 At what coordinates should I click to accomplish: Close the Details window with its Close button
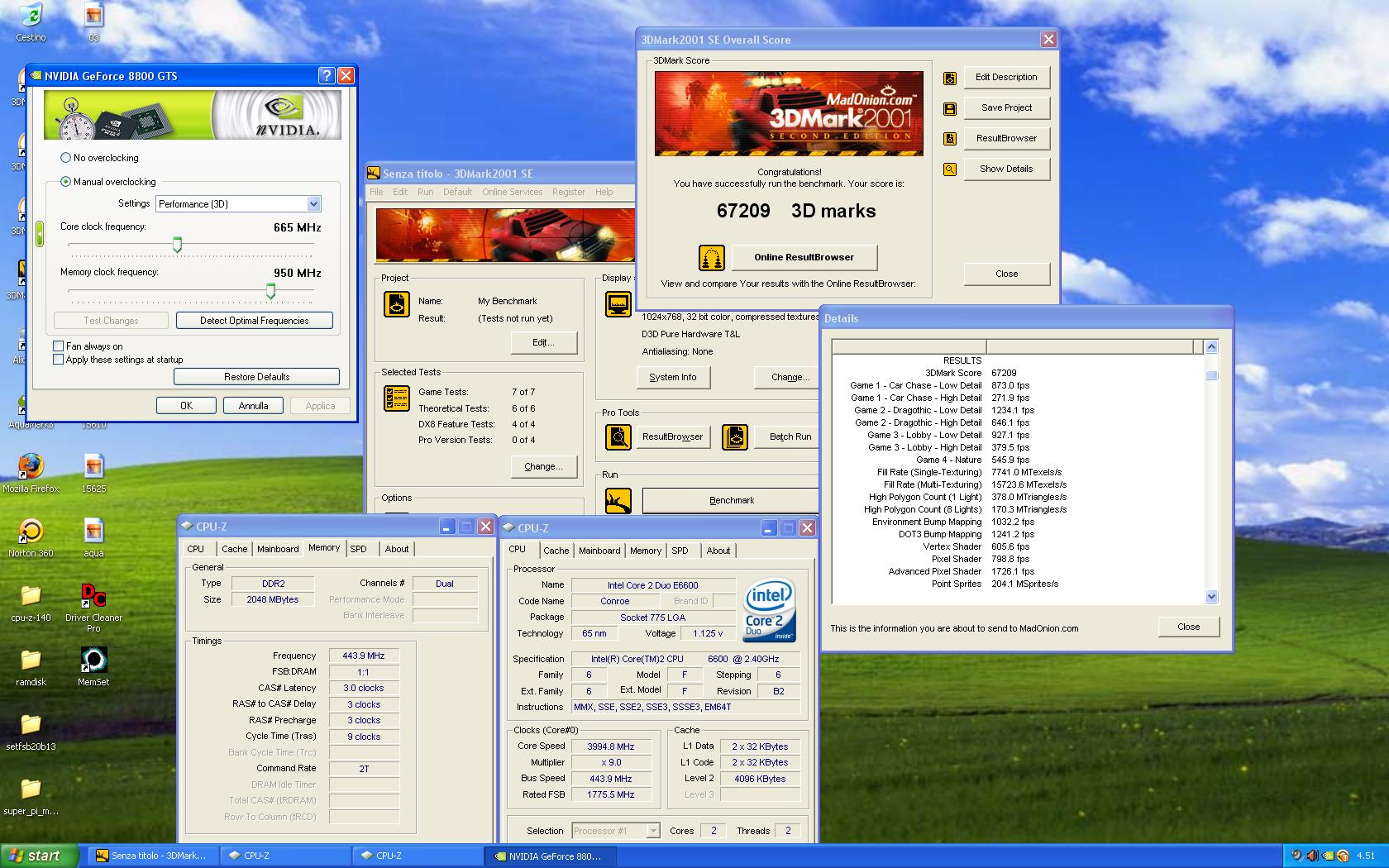coord(1188,627)
